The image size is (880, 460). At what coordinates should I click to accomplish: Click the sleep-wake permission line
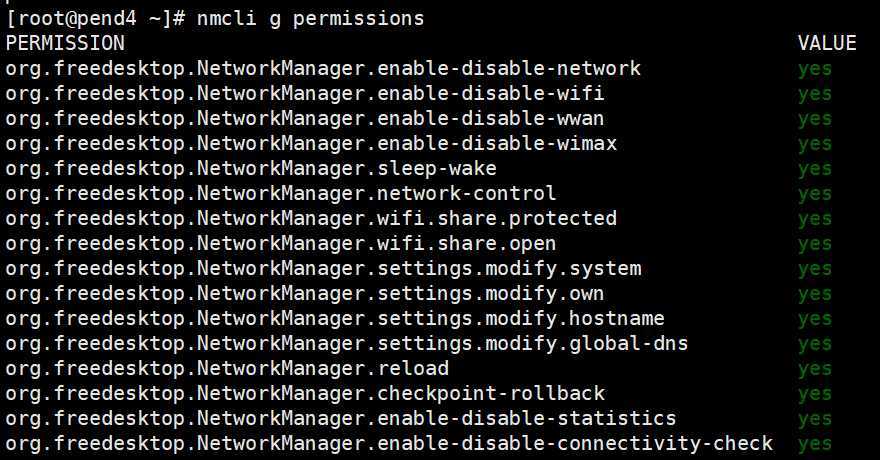point(251,169)
